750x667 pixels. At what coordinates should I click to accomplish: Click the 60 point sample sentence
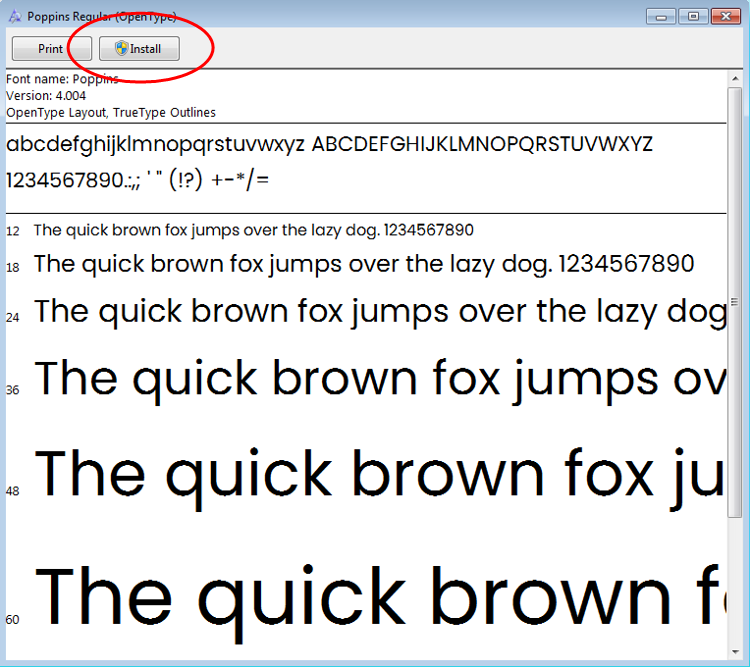click(x=380, y=602)
